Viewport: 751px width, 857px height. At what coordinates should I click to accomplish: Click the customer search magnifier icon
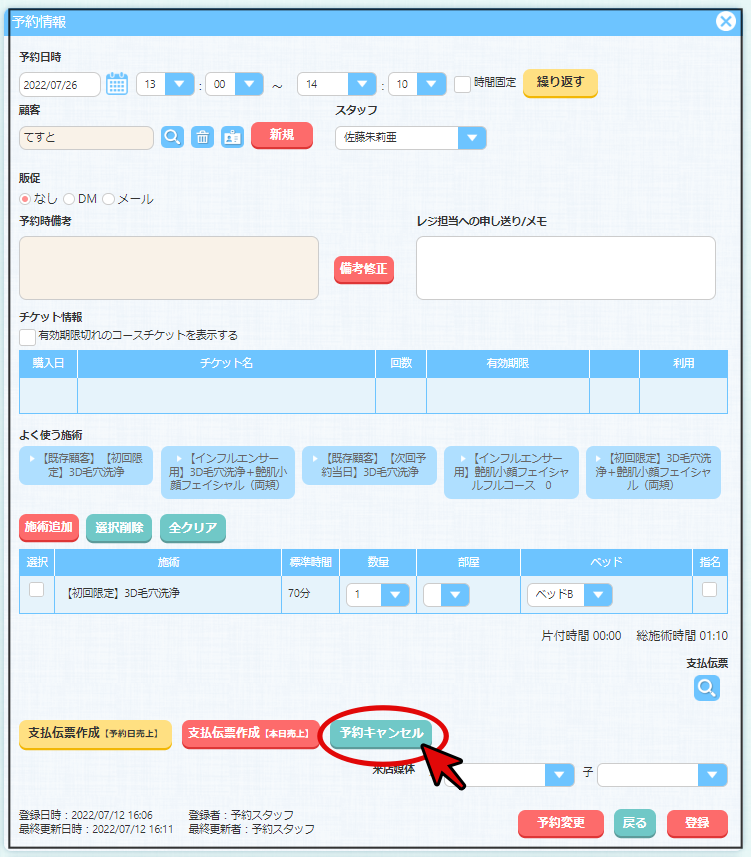tap(172, 137)
